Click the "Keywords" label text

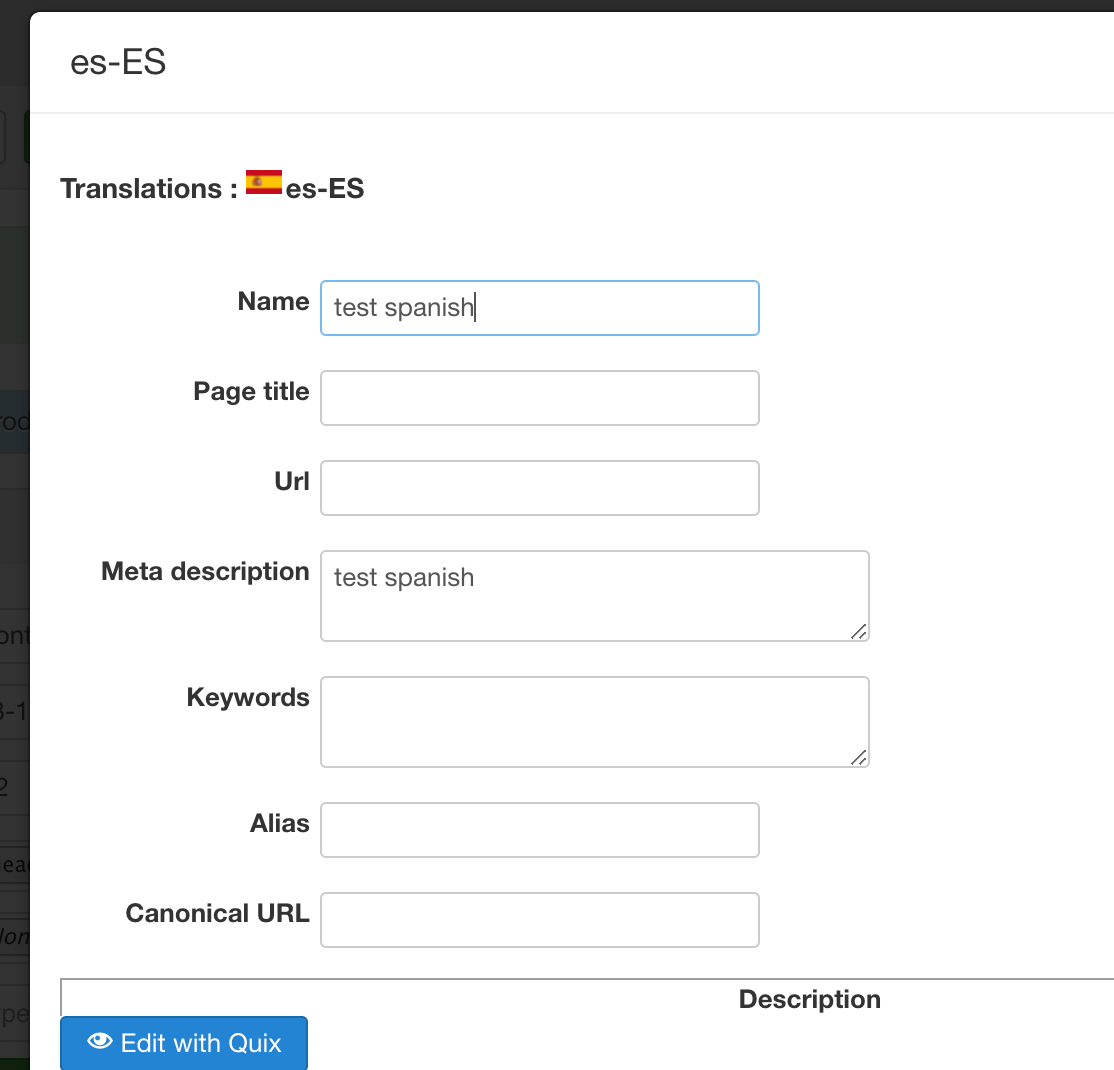(248, 698)
